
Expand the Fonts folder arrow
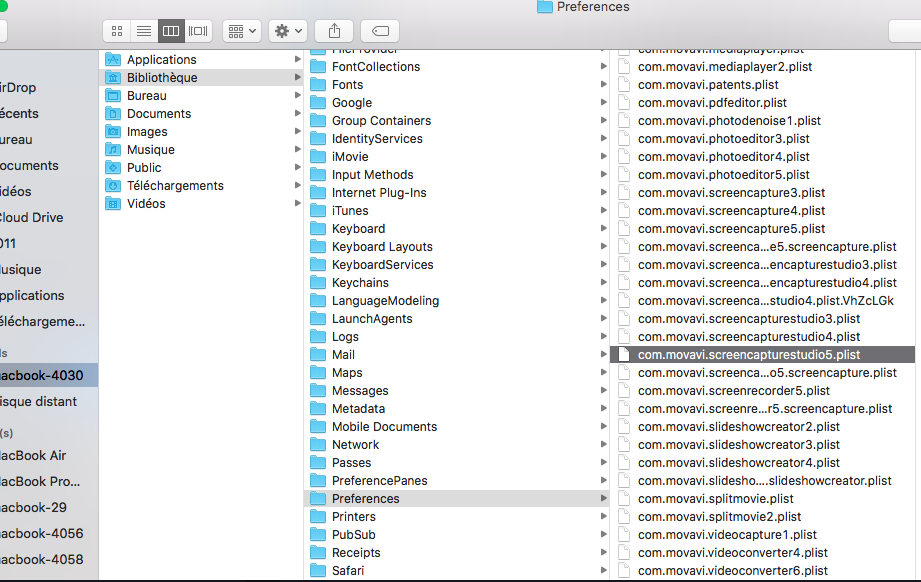click(x=603, y=85)
